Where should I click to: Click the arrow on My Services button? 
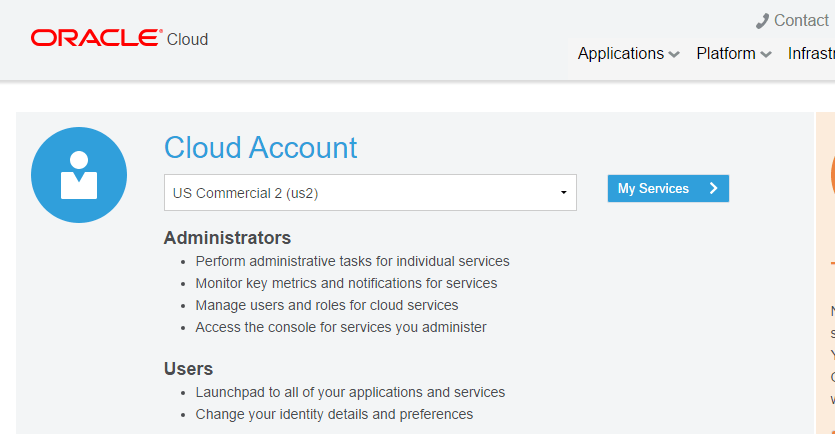713,188
